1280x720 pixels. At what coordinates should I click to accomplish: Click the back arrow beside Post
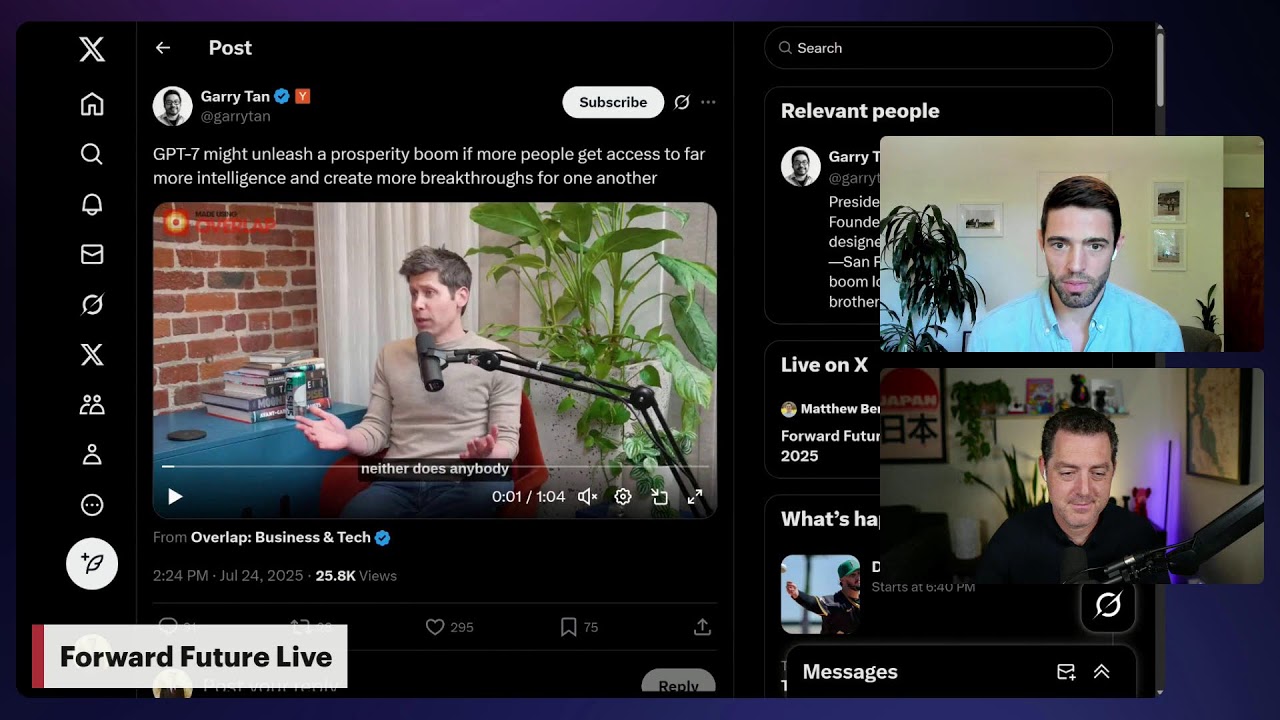[163, 48]
